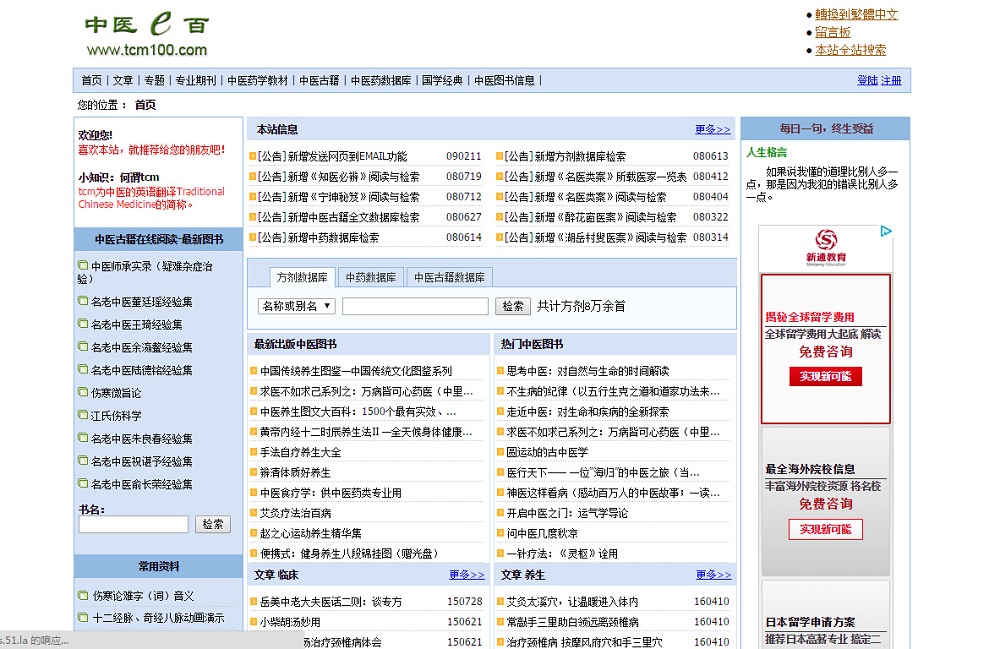Open the 中医古籍 navigation menu item
The image size is (1000, 649).
pyautogui.click(x=319, y=80)
